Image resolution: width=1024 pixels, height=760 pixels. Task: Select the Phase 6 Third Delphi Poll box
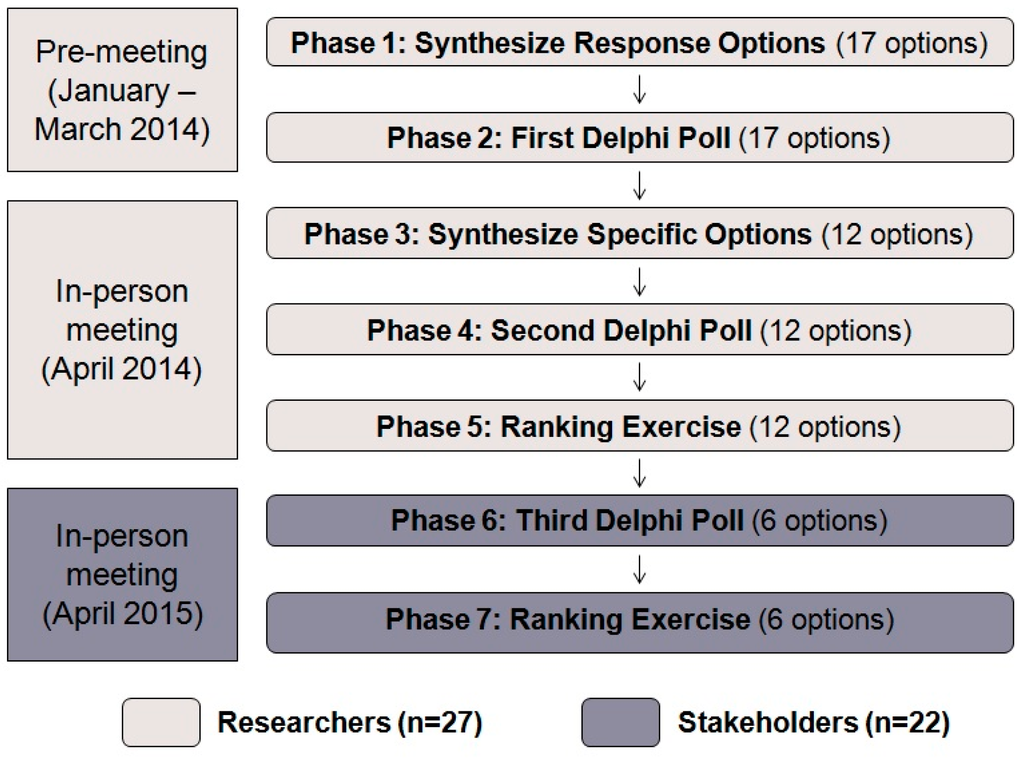pos(640,521)
